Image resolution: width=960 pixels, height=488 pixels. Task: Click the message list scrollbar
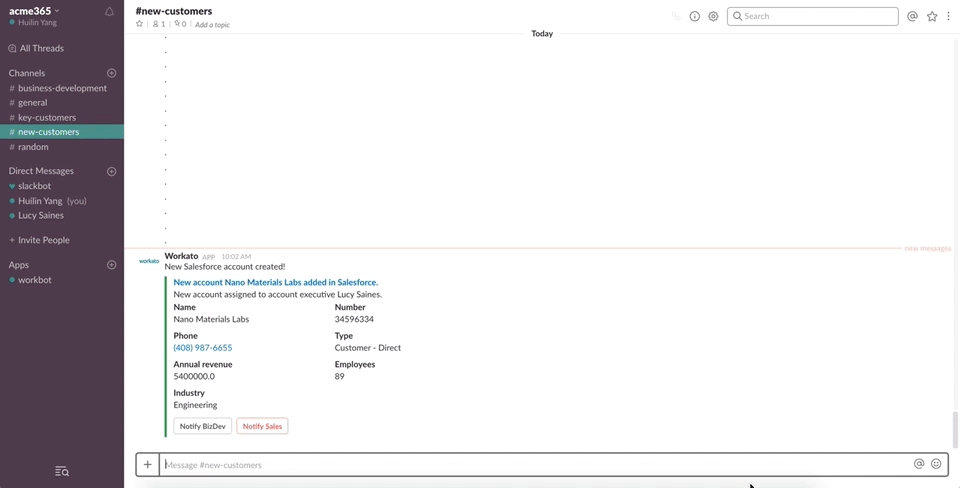click(x=954, y=430)
